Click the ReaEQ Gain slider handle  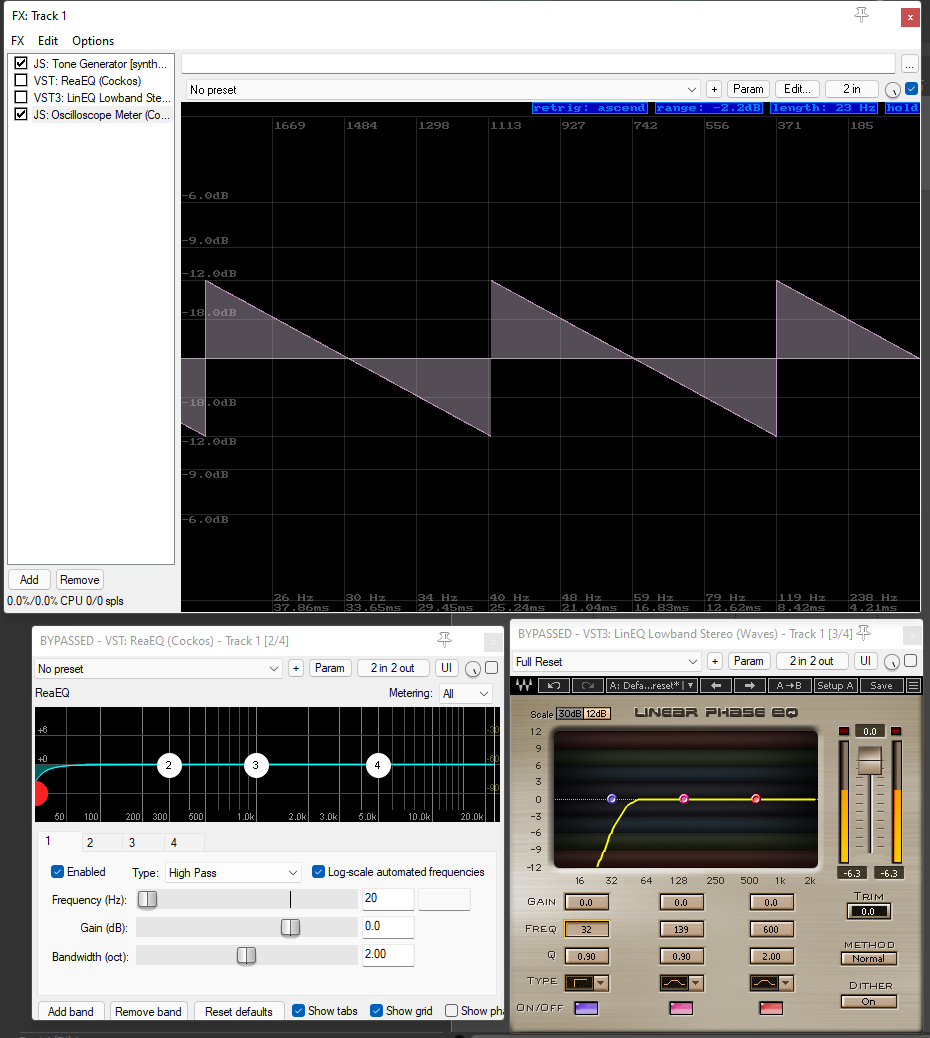291,927
